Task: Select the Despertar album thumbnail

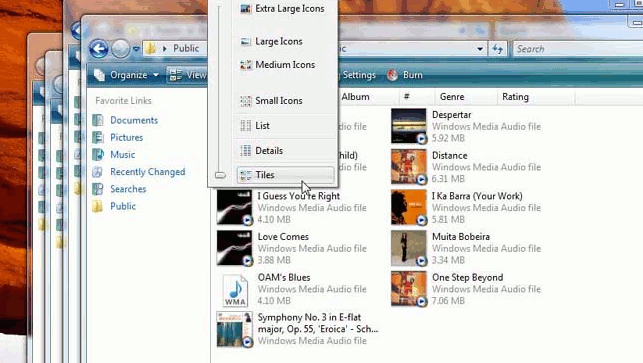Action: 408,126
